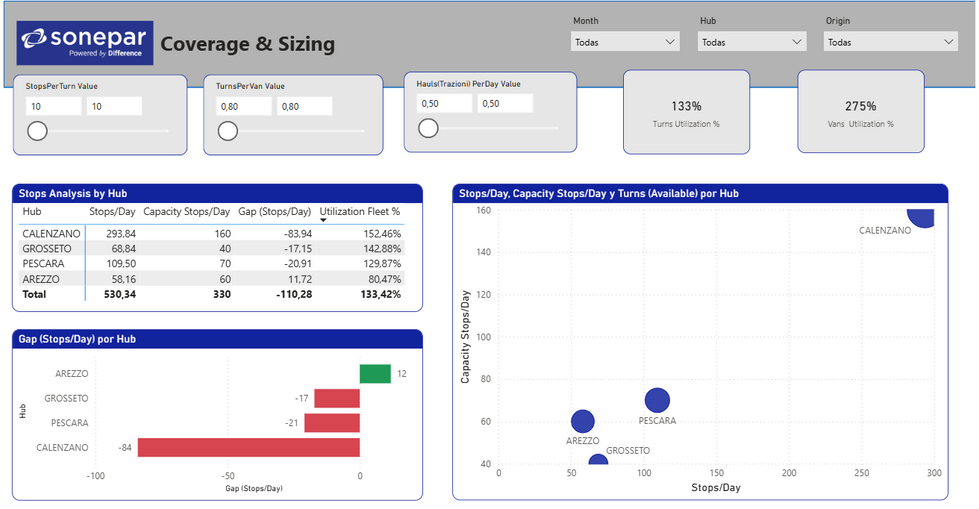This screenshot has height=509, width=979.
Task: Click the red CALENZANO gap bar
Action: point(249,447)
